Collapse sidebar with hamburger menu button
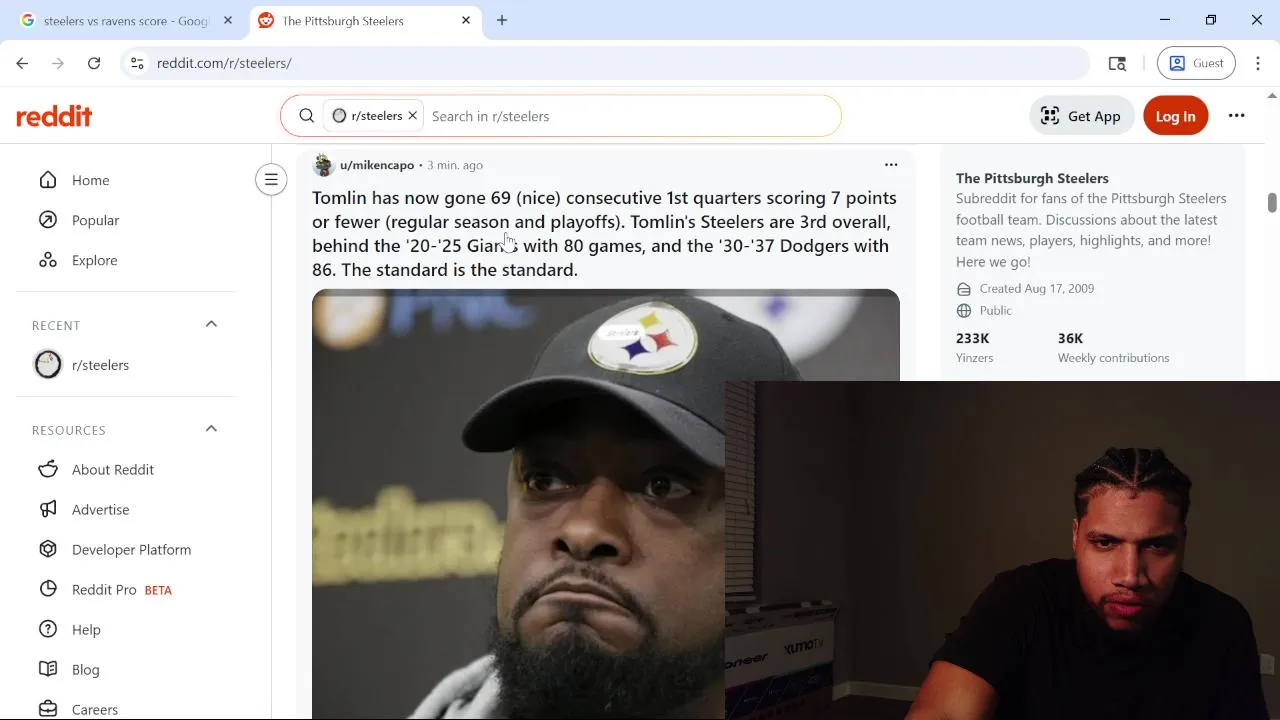1280x720 pixels. (271, 180)
